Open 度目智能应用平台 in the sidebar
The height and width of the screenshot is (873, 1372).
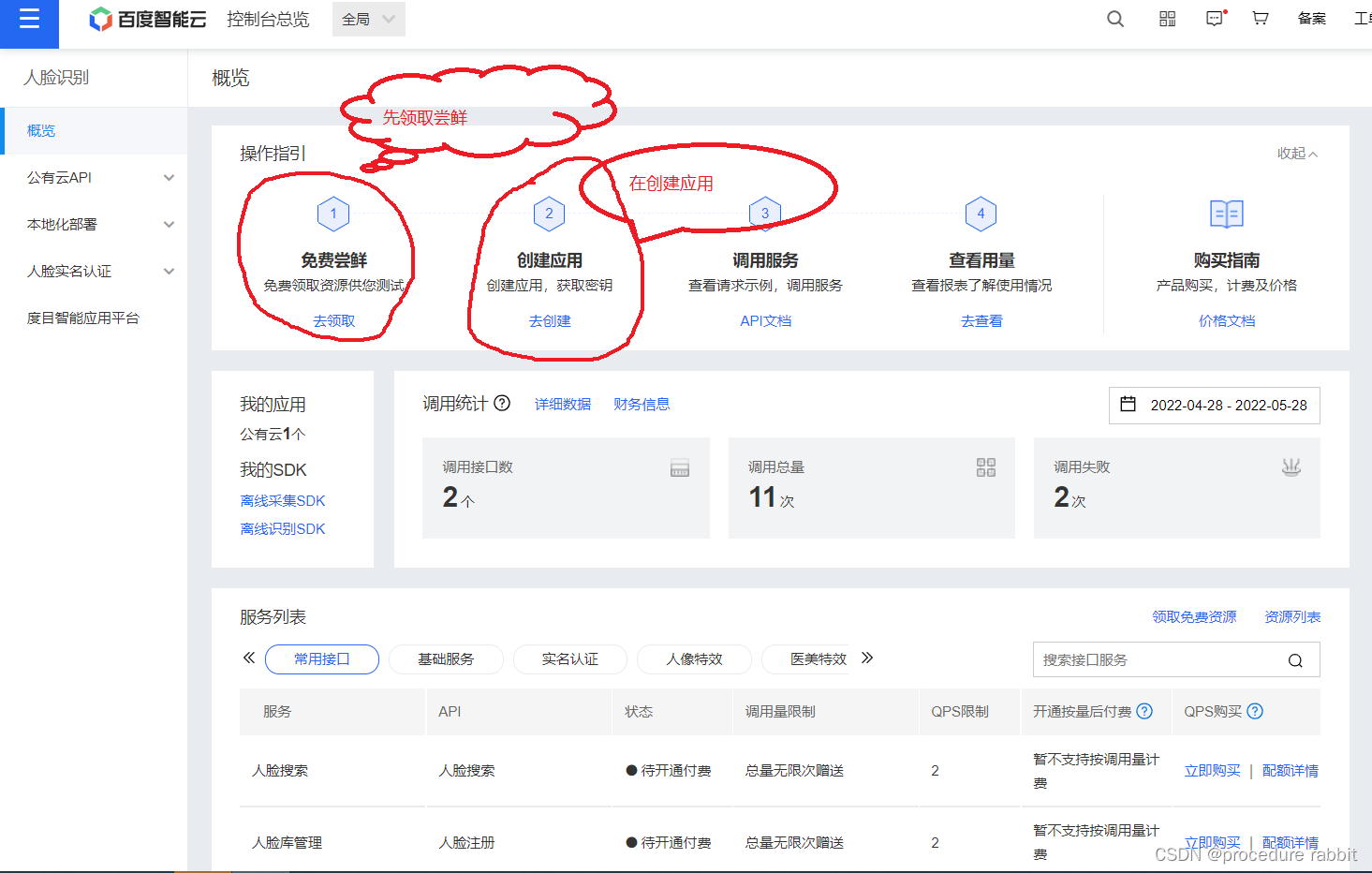94,318
